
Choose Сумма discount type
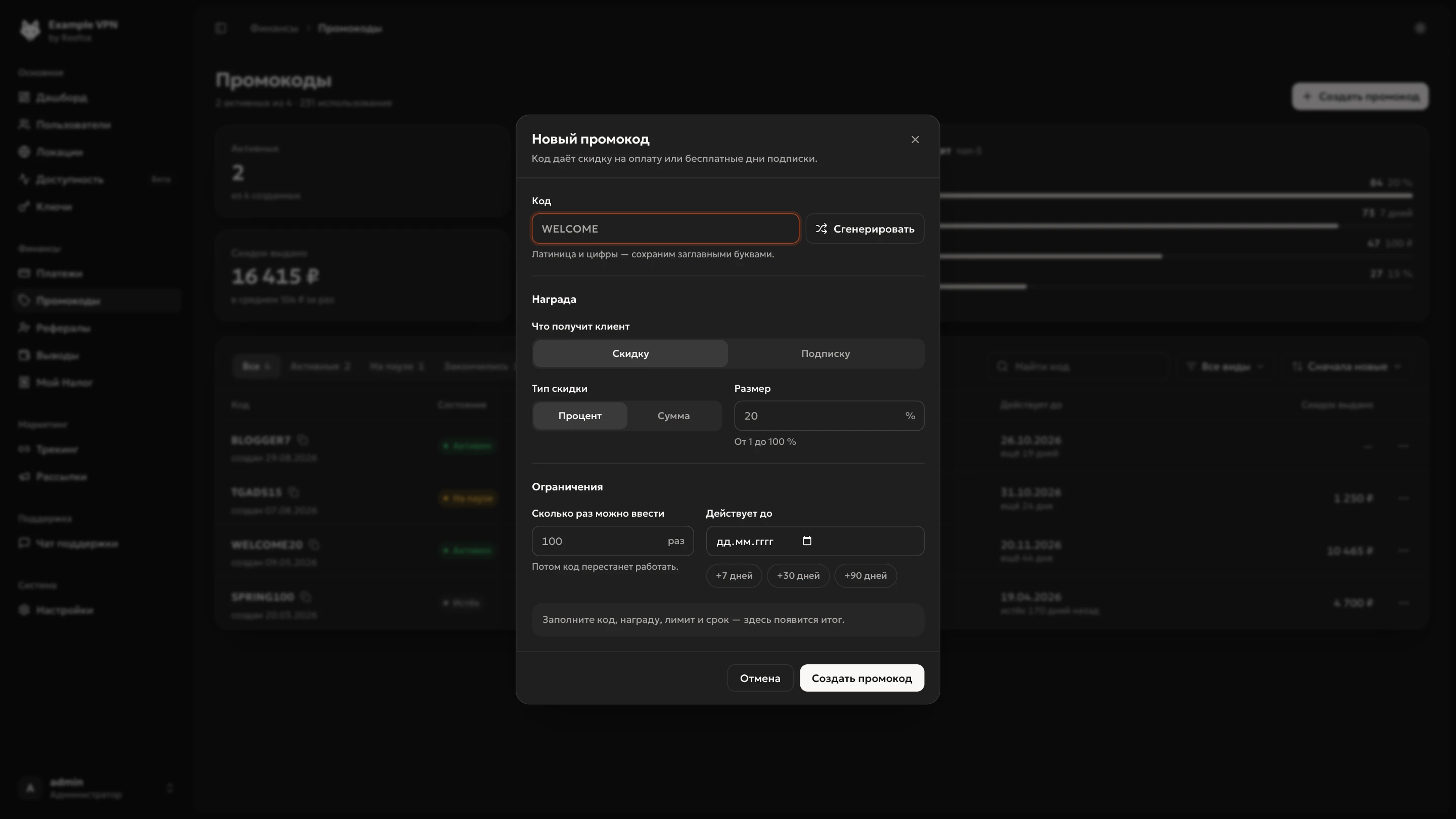coord(673,416)
